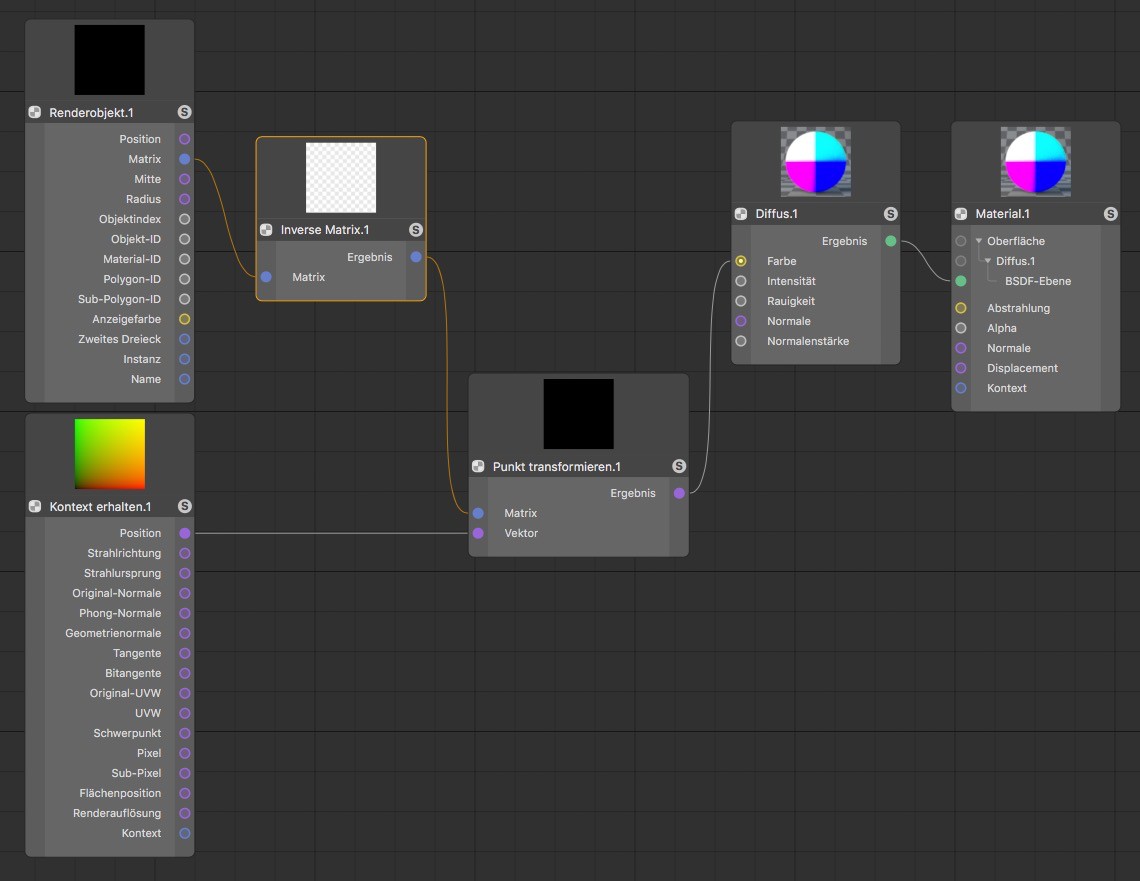Collapse the Diffus.1 entry inside Material.1
This screenshot has height=881, width=1140.
[x=988, y=261]
